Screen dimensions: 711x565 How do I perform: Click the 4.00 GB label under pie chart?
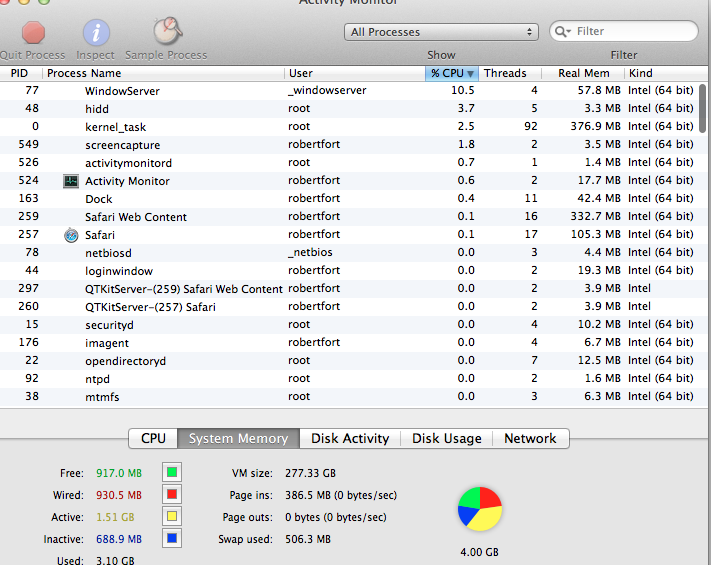[479, 552]
